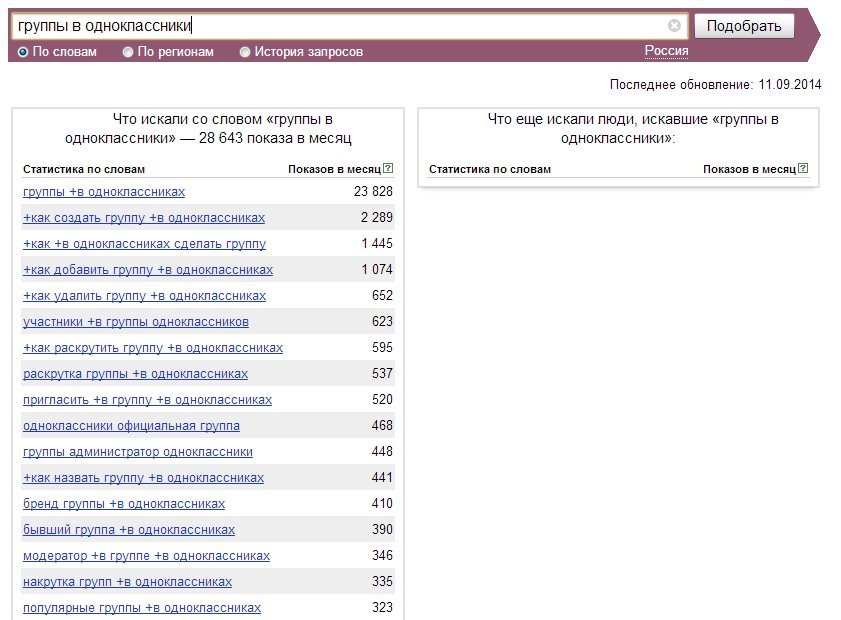Open link '+как +в одноклассниках сделать группу'
This screenshot has width=841, height=620.
point(144,244)
